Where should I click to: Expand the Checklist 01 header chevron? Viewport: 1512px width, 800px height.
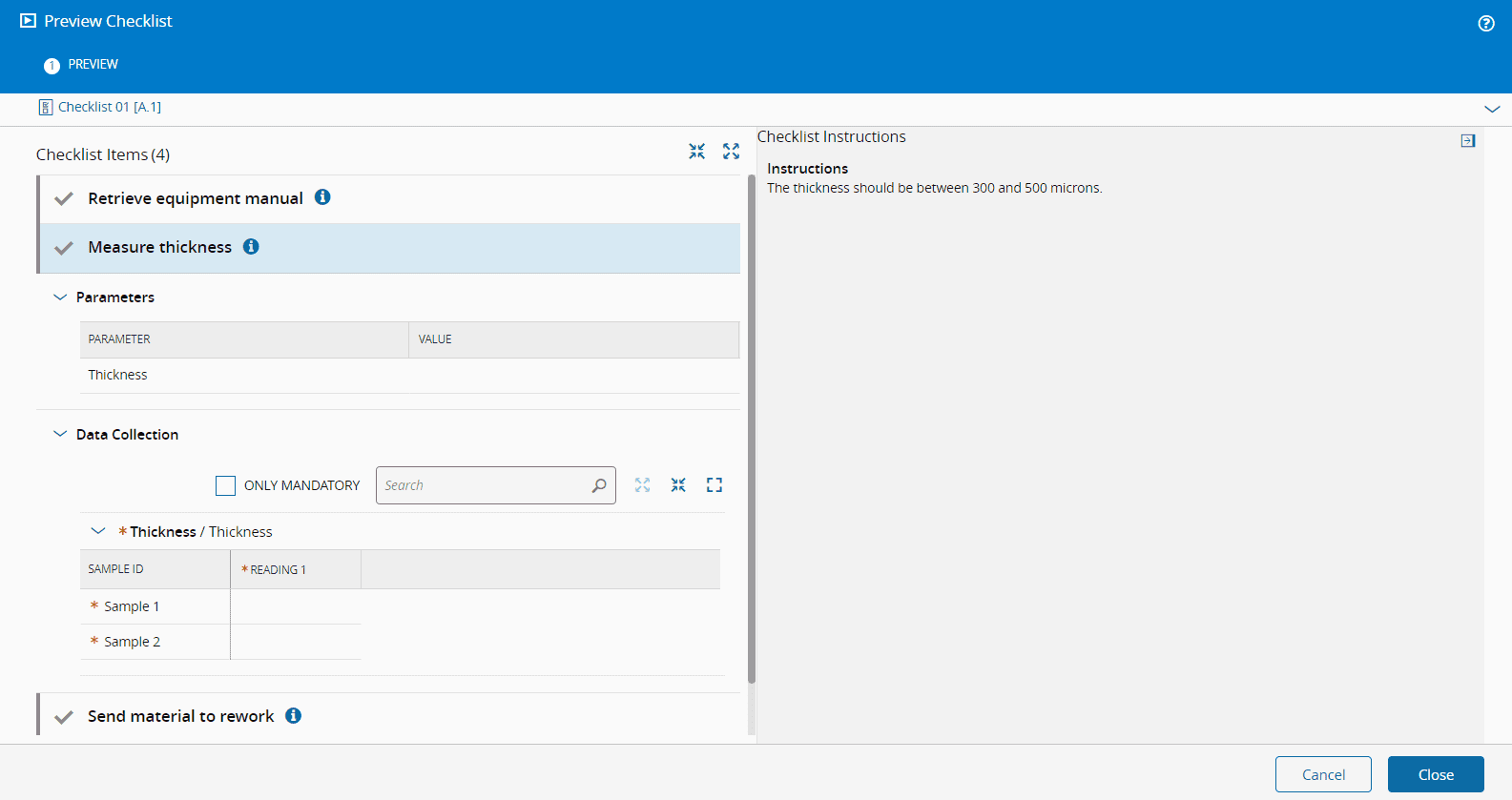click(x=1492, y=109)
